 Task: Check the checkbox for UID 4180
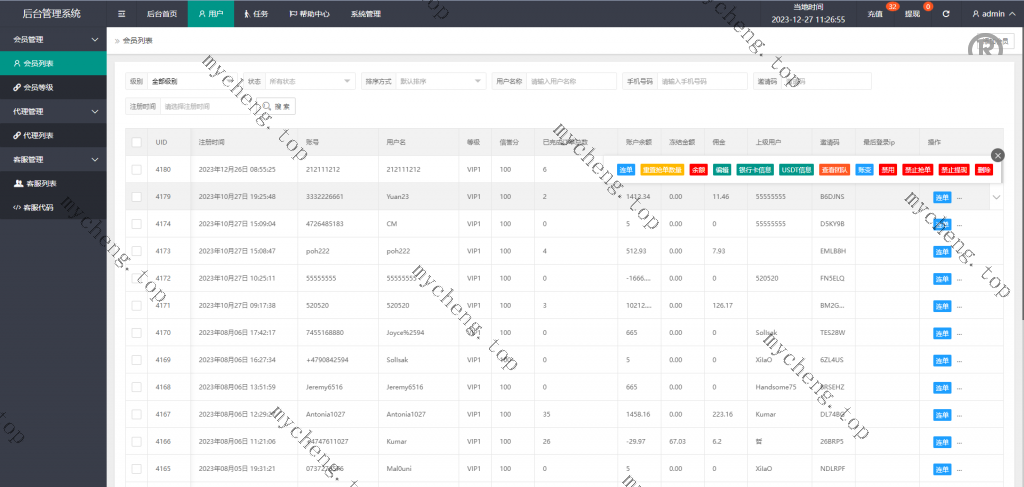[x=136, y=170]
